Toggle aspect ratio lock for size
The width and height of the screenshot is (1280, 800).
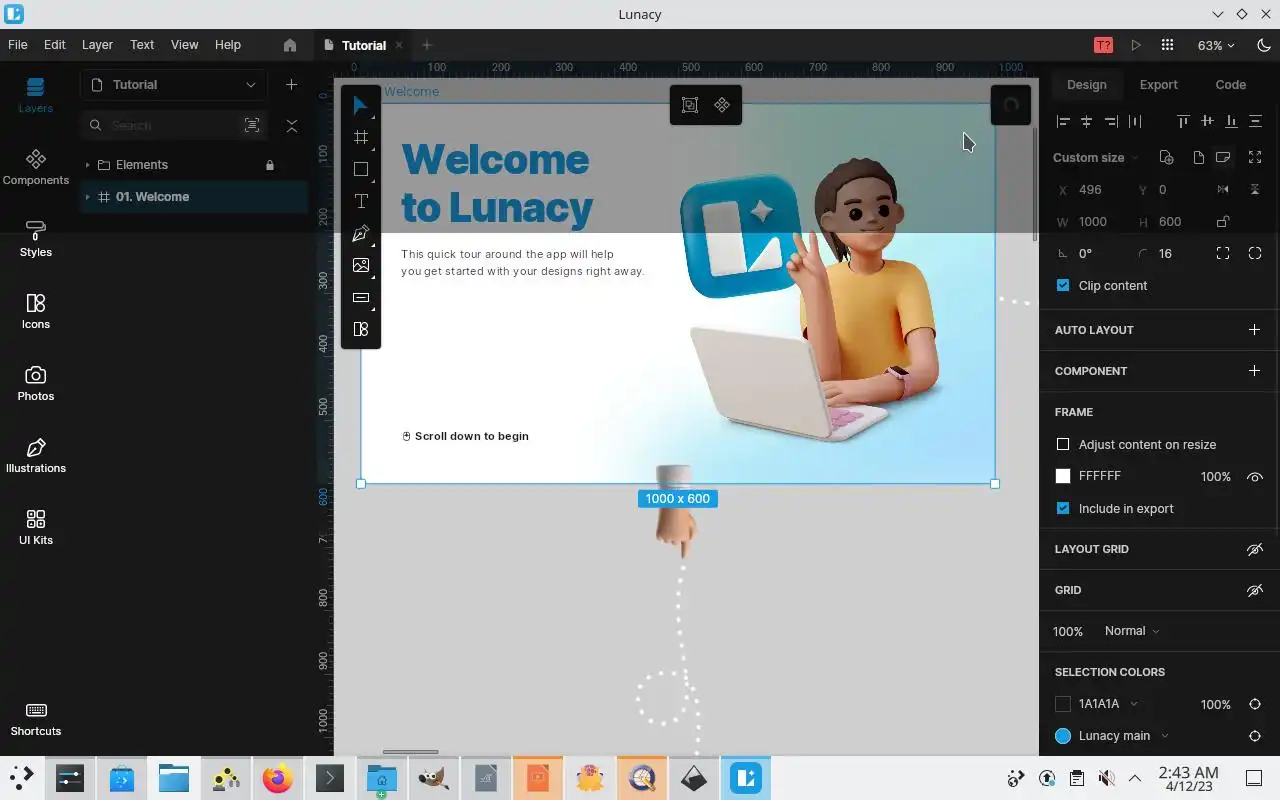(1223, 221)
